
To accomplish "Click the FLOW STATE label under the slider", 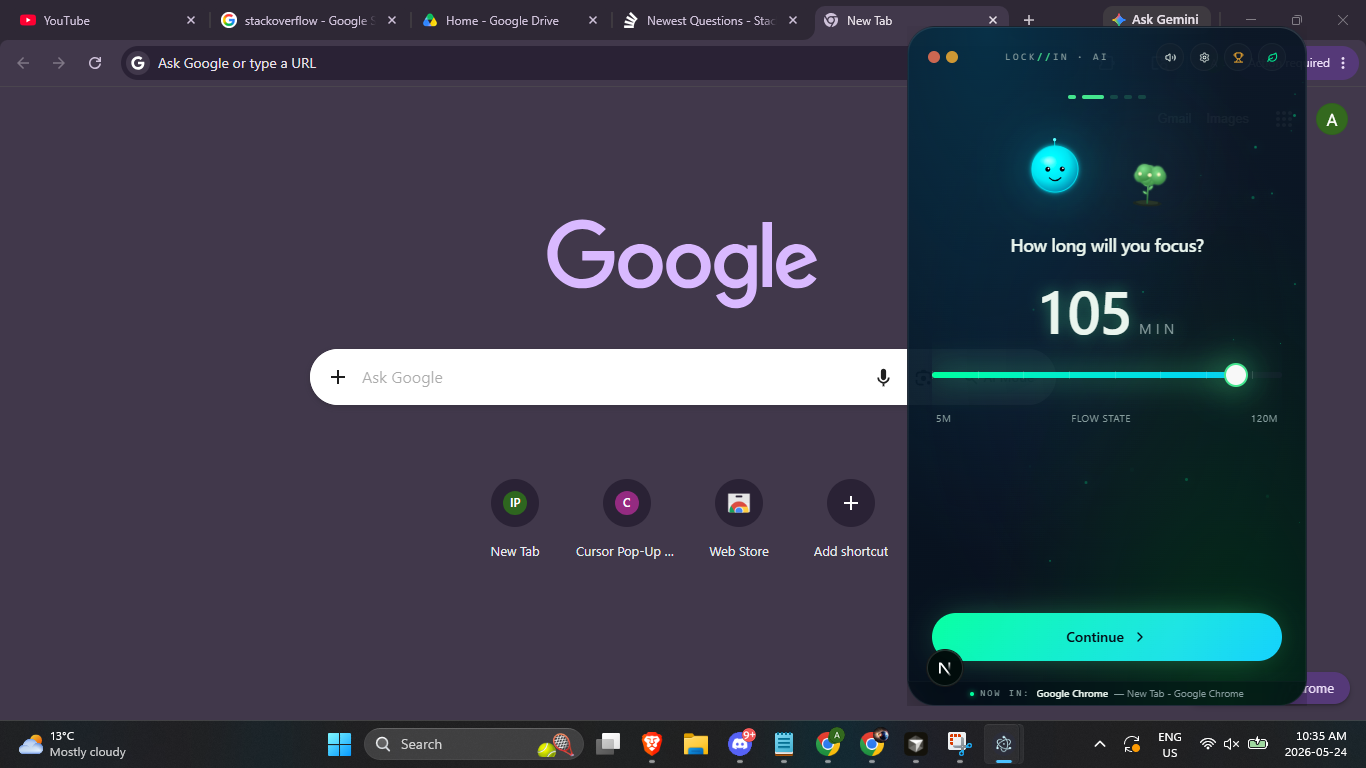I will pos(1101,418).
